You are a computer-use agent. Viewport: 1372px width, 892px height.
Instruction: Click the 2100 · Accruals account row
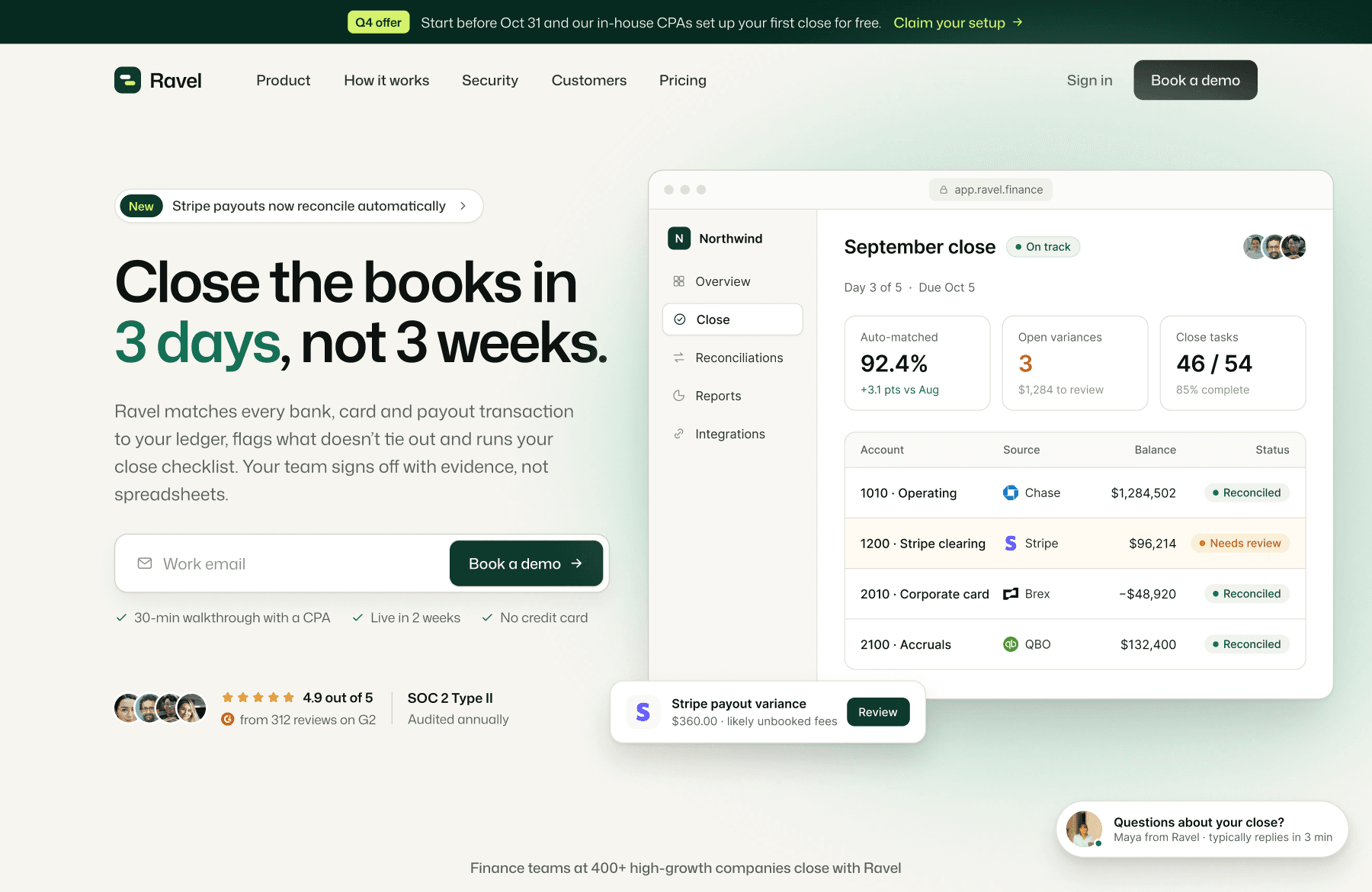(1075, 644)
